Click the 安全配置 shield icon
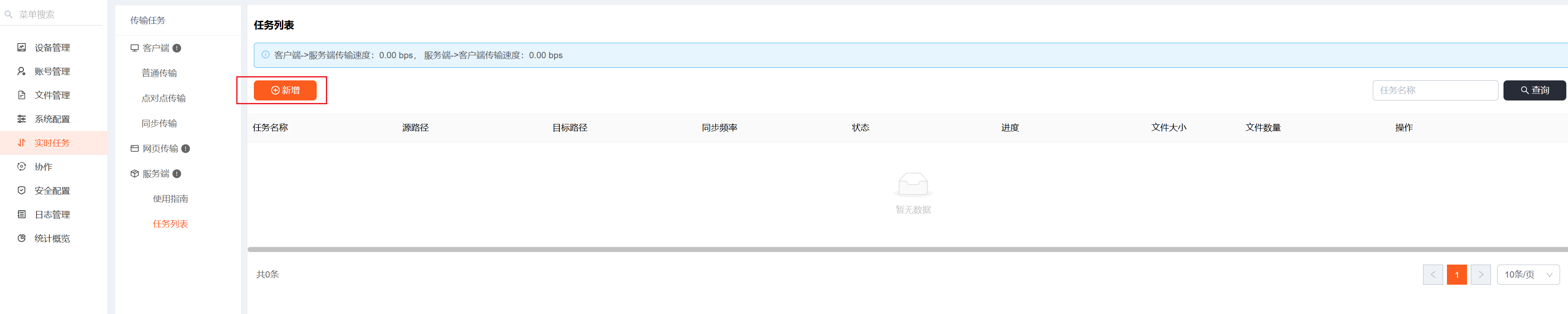This screenshot has height=314, width=1568. point(21,190)
